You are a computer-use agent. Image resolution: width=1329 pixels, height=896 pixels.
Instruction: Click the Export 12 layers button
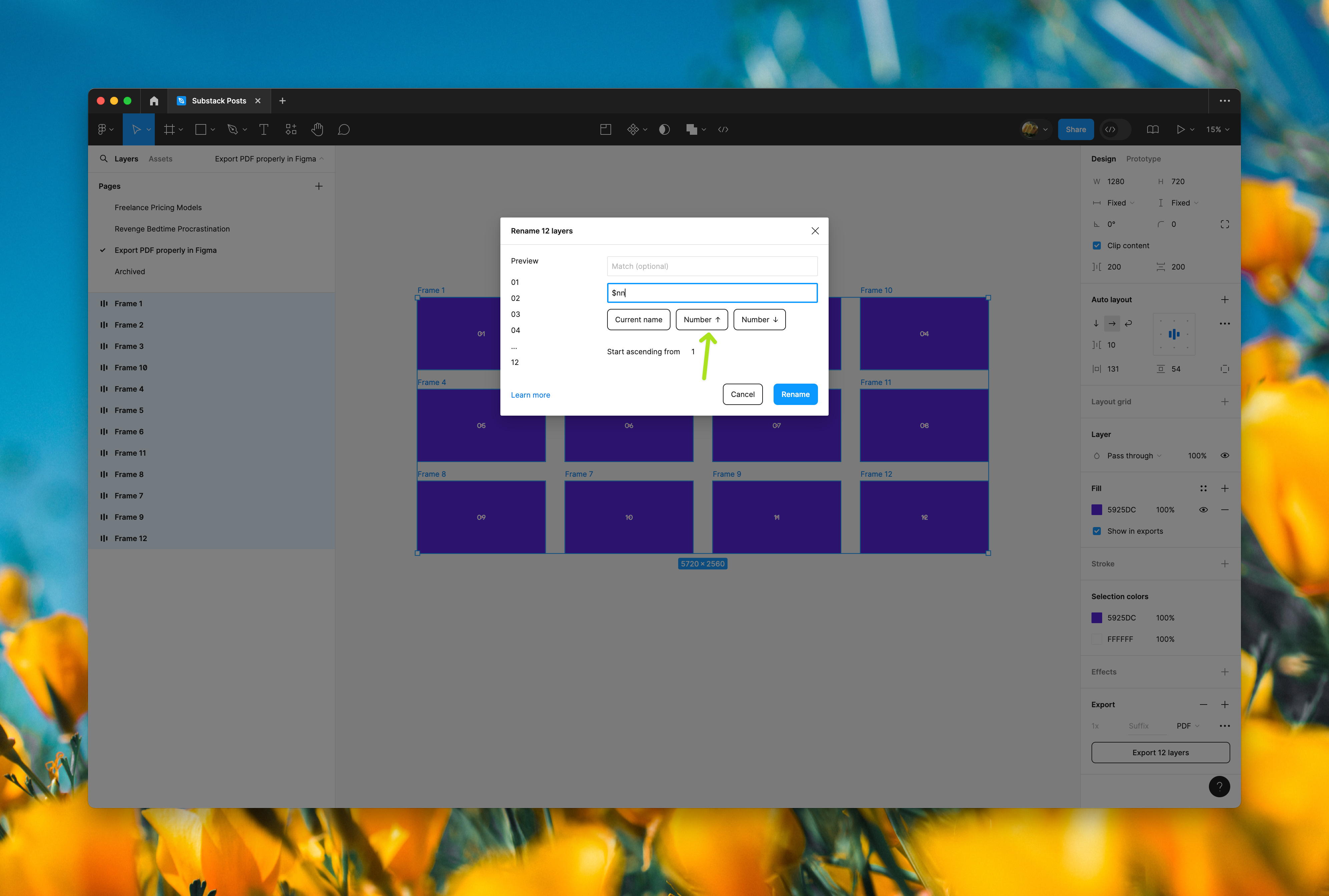pos(1161,753)
